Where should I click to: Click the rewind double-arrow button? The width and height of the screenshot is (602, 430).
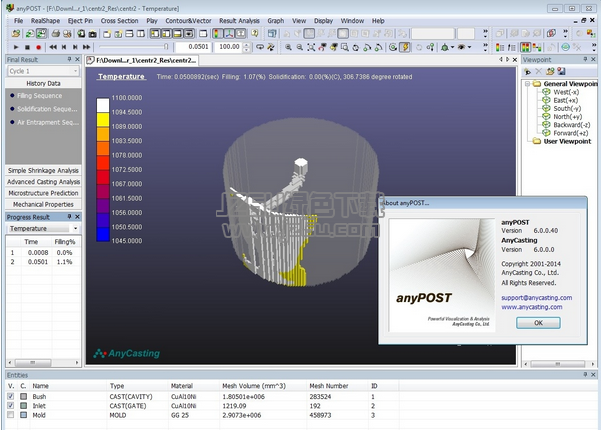click(x=53, y=47)
